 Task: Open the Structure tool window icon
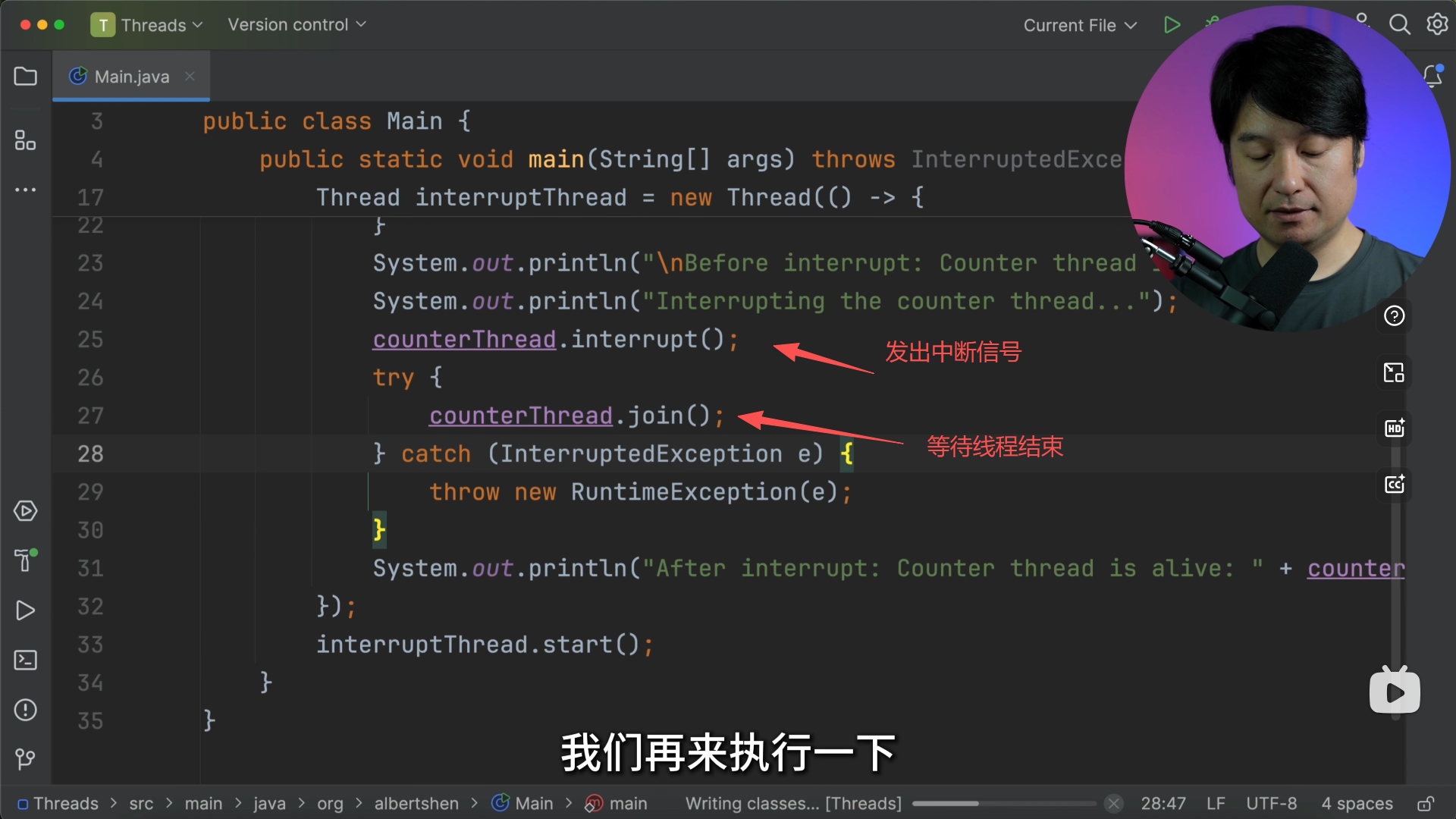25,140
